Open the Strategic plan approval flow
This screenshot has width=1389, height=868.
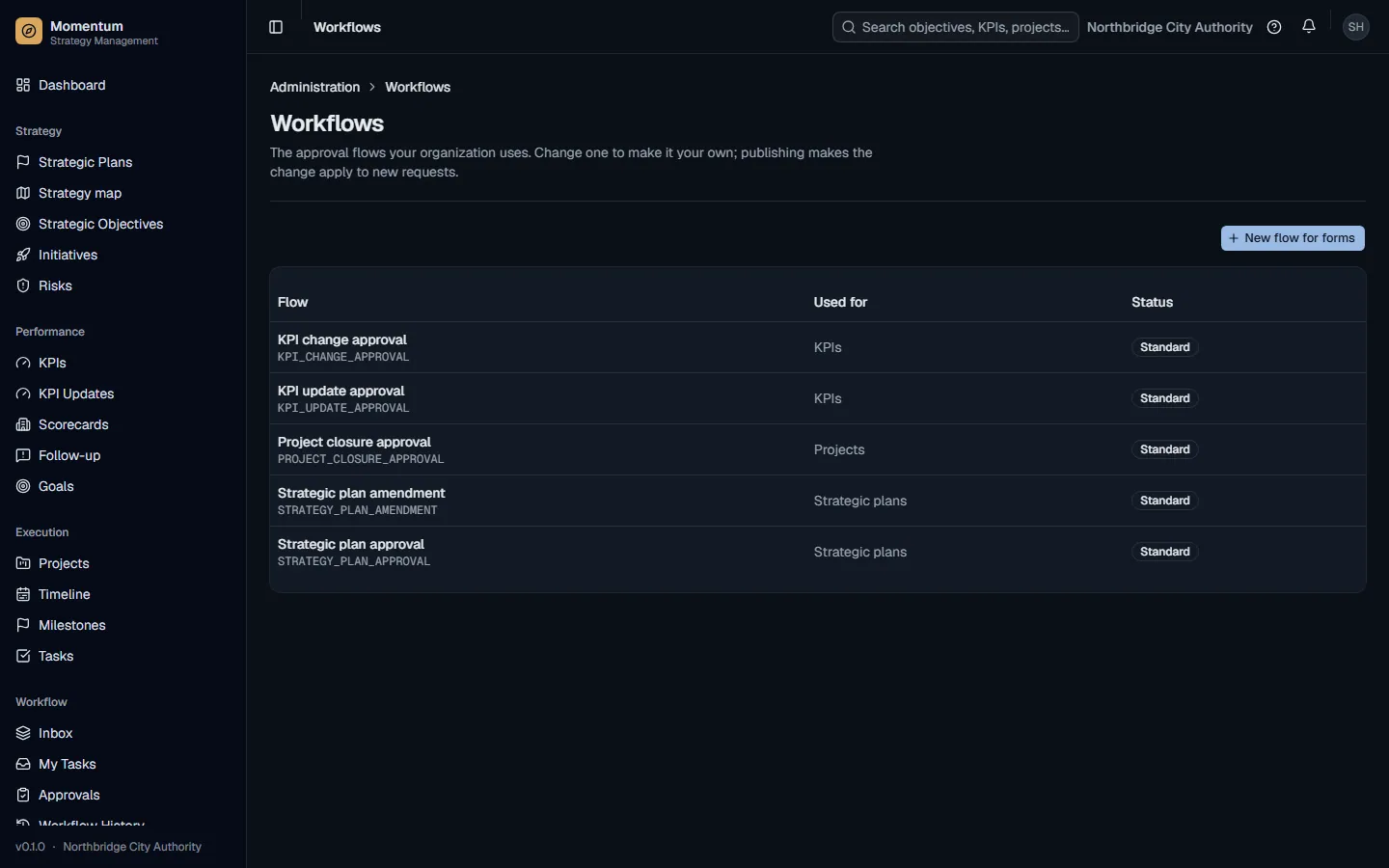point(350,544)
